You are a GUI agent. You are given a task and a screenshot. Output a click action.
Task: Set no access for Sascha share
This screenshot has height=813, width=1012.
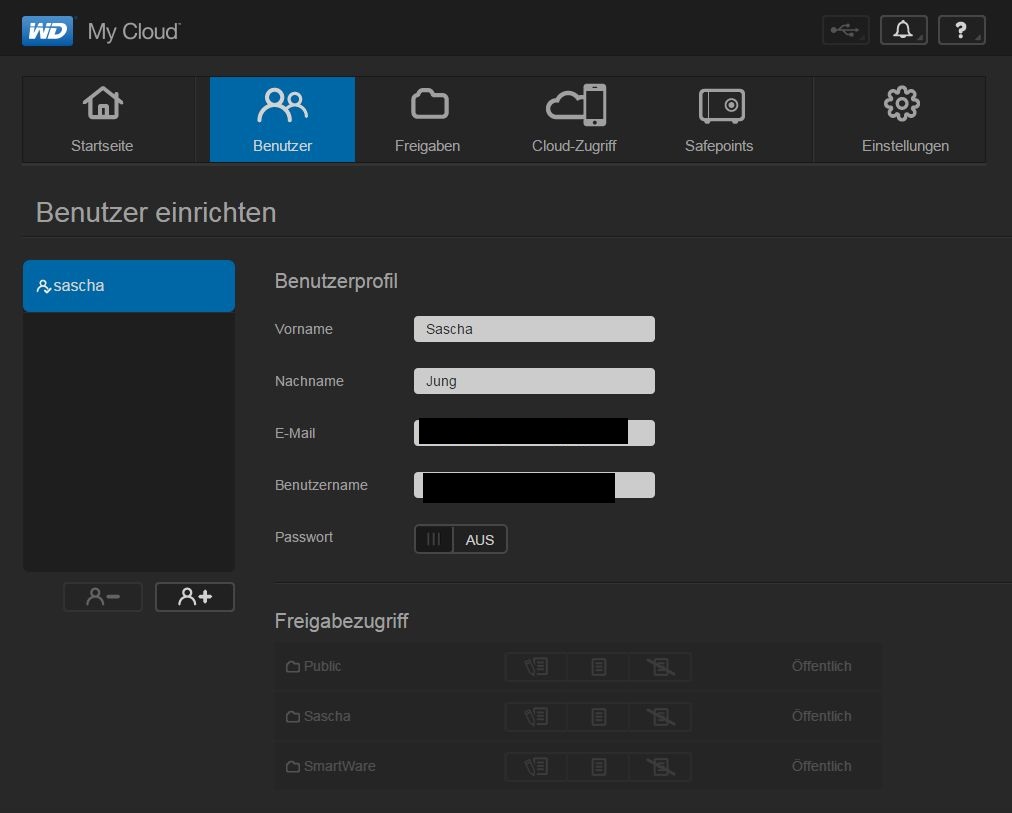point(660,717)
